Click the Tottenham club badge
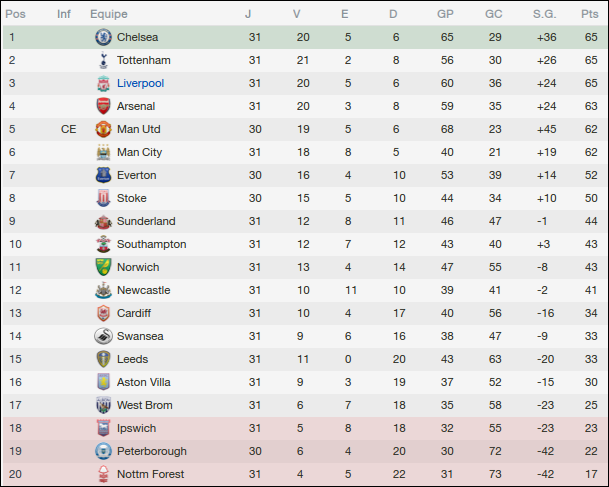Image resolution: width=609 pixels, height=487 pixels. (x=103, y=60)
